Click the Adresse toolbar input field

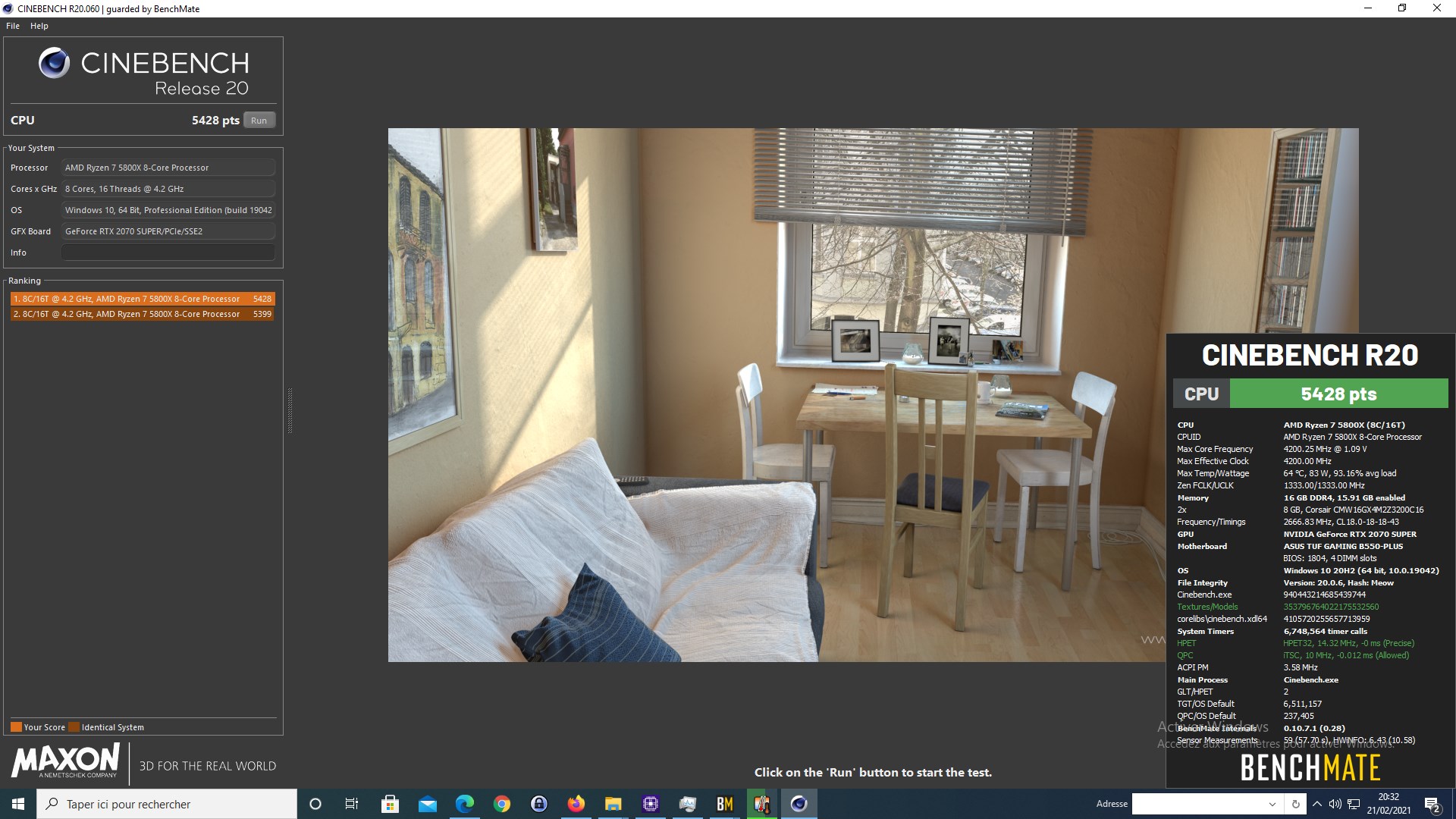(x=1198, y=804)
